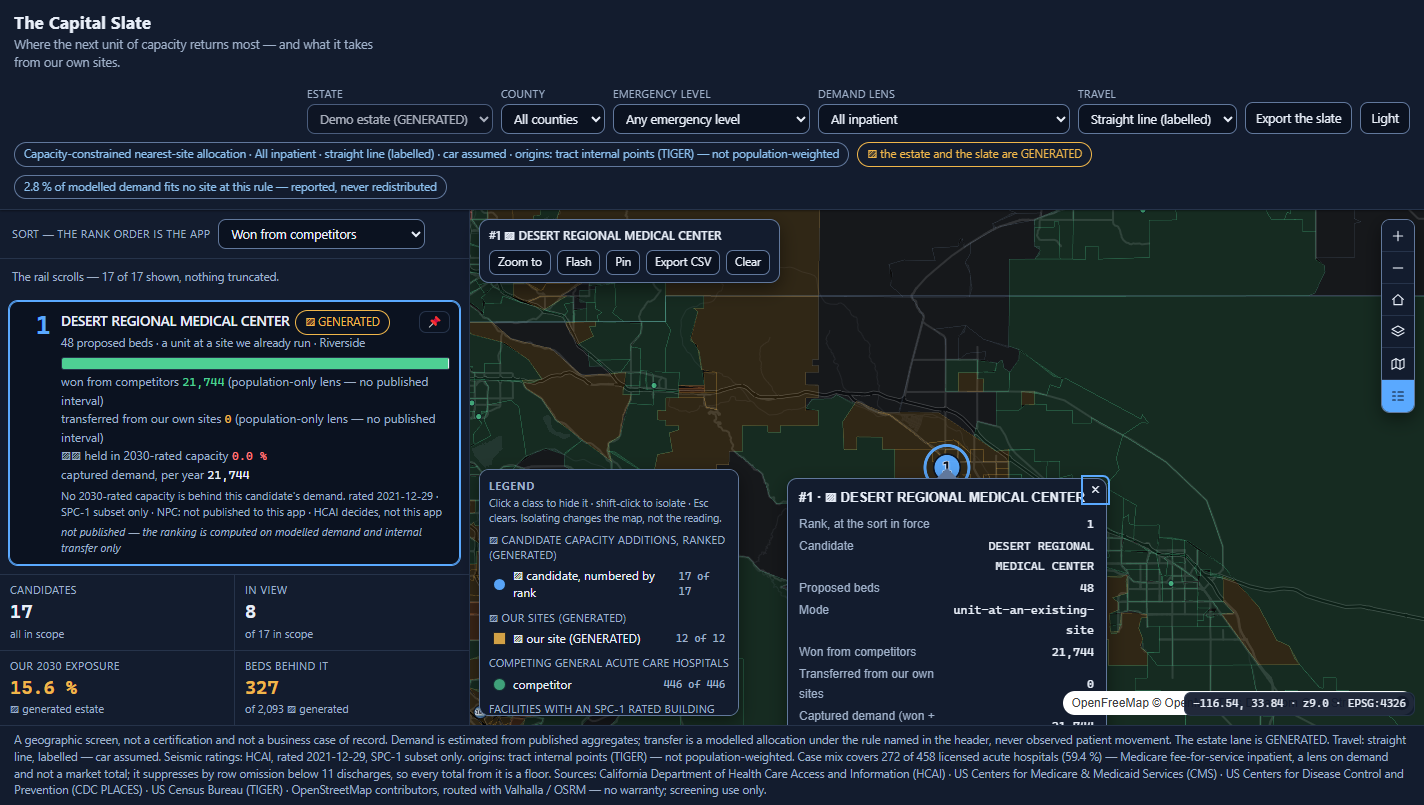The height and width of the screenshot is (805, 1424).
Task: Zoom in on the map
Action: [1398, 236]
